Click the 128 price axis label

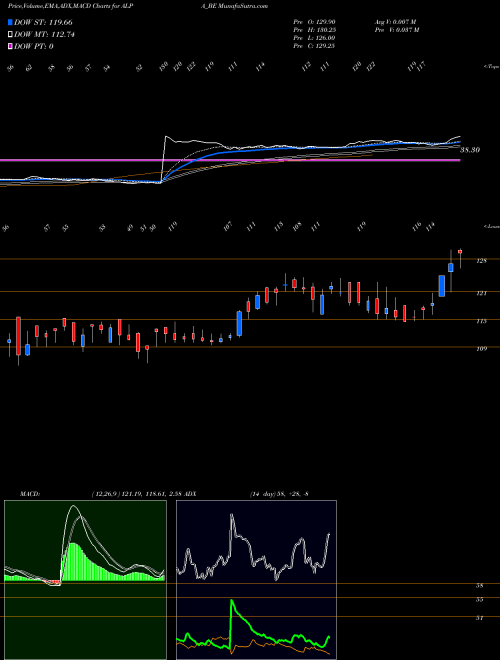coord(481,261)
